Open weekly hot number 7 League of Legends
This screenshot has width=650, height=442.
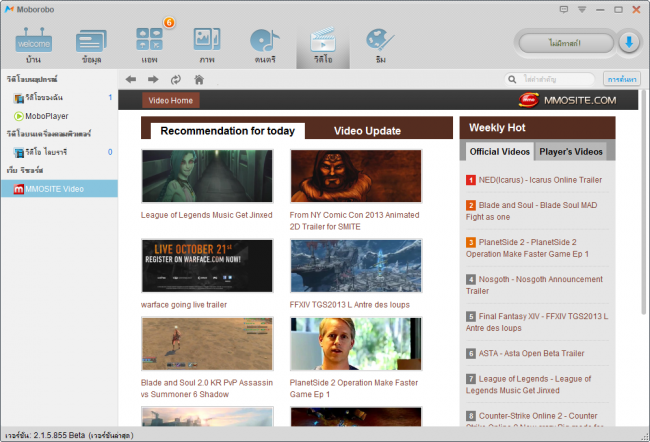point(529,384)
